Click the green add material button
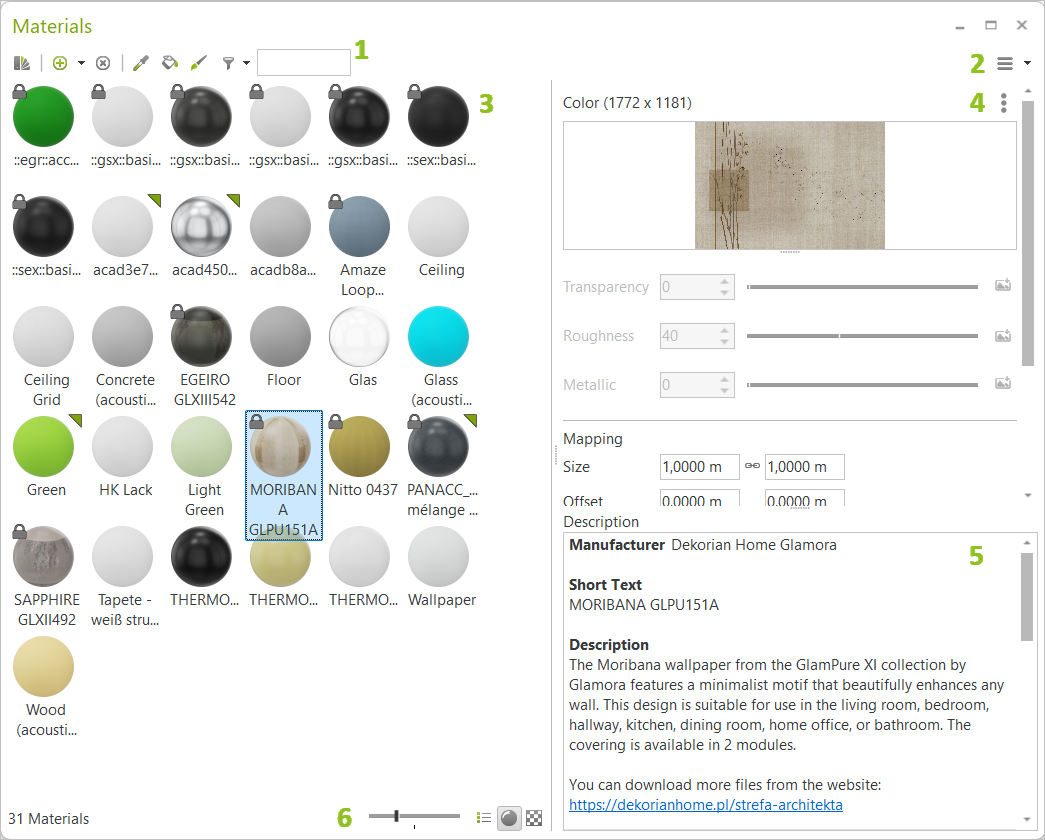 (x=60, y=63)
